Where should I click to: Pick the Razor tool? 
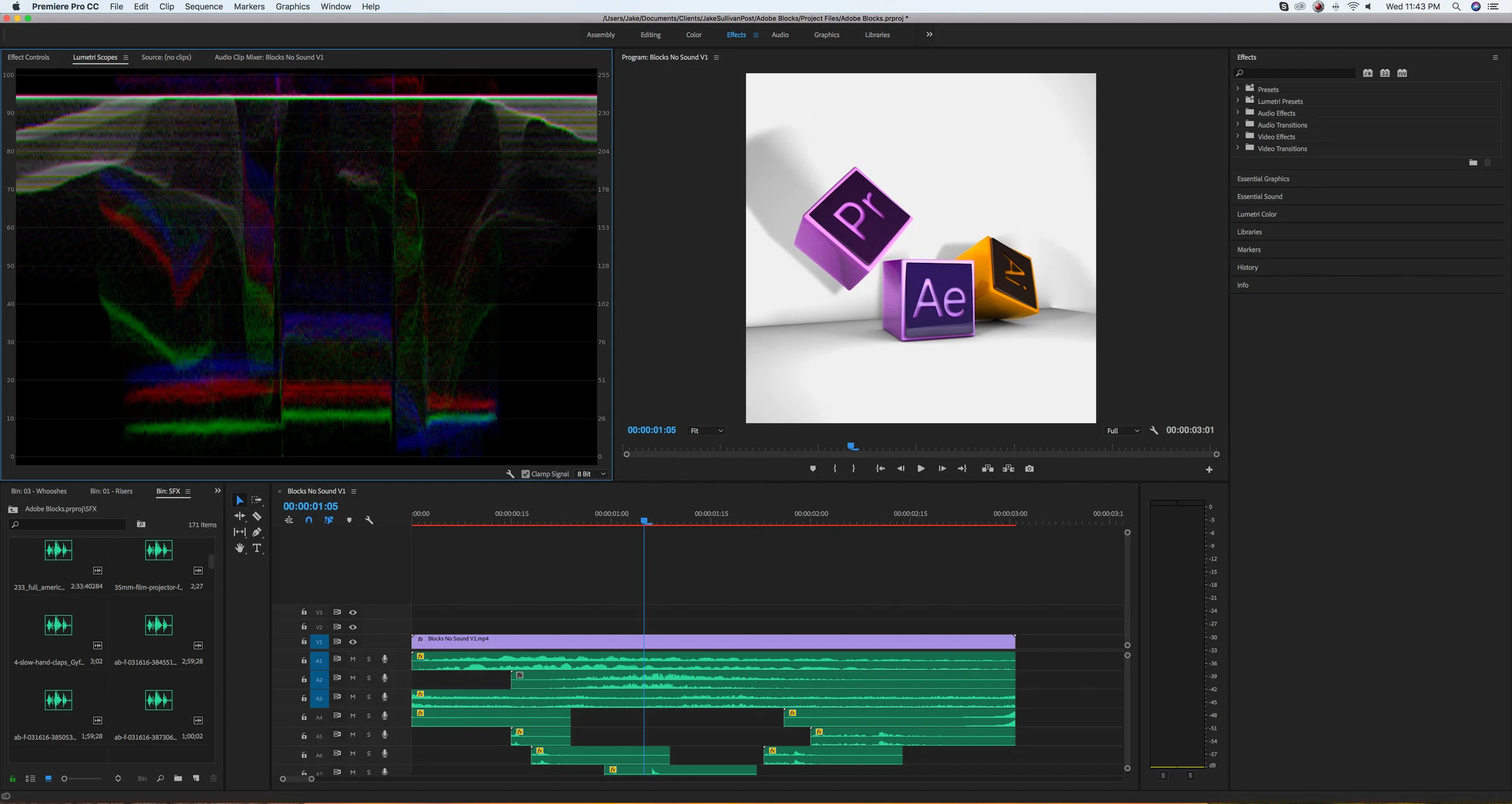257,516
